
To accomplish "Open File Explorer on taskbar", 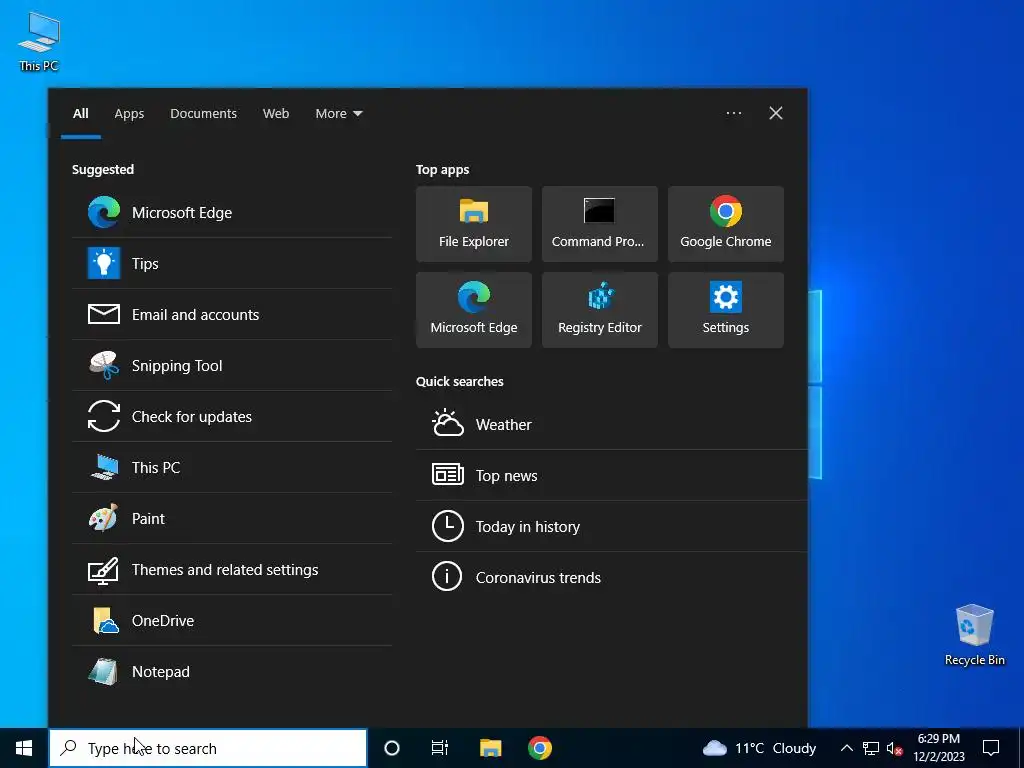I will [490, 748].
